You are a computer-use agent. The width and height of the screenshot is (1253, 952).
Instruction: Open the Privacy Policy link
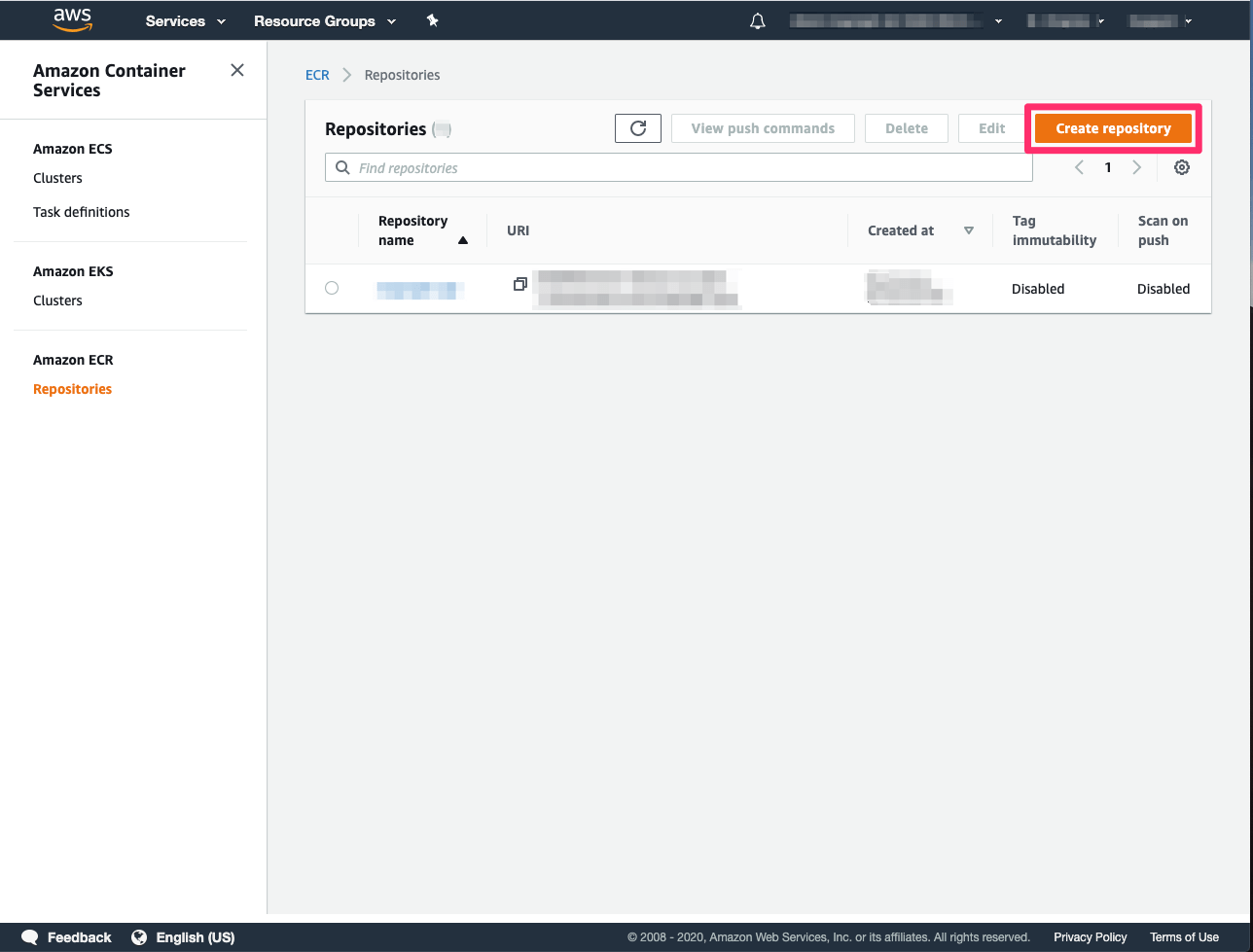pyautogui.click(x=1090, y=936)
